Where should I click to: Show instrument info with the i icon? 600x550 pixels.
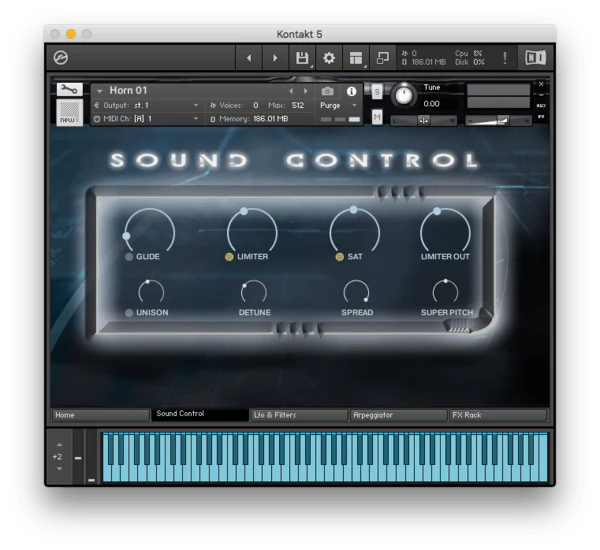pyautogui.click(x=351, y=91)
